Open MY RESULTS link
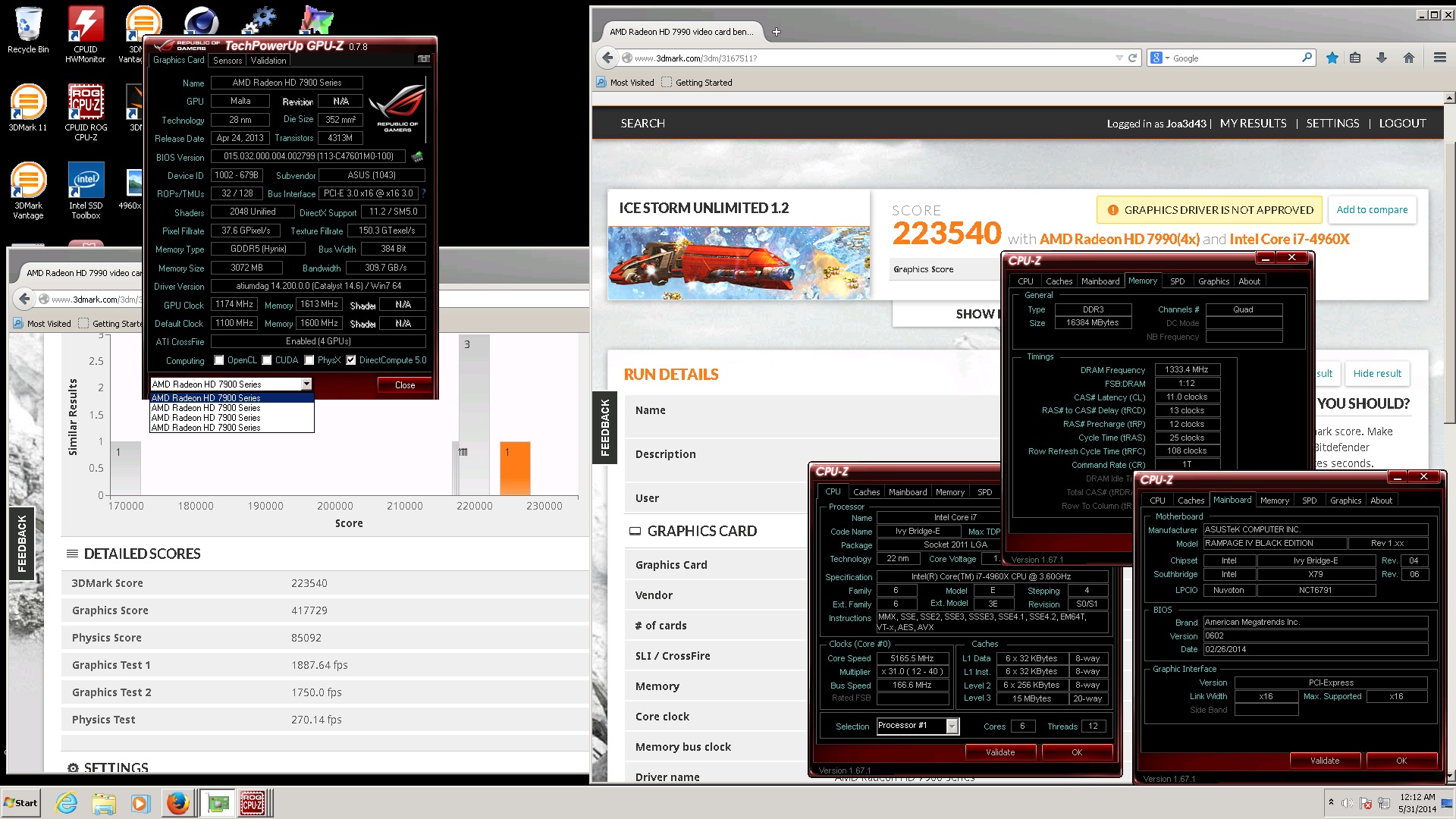Image resolution: width=1456 pixels, height=819 pixels. coord(1253,123)
